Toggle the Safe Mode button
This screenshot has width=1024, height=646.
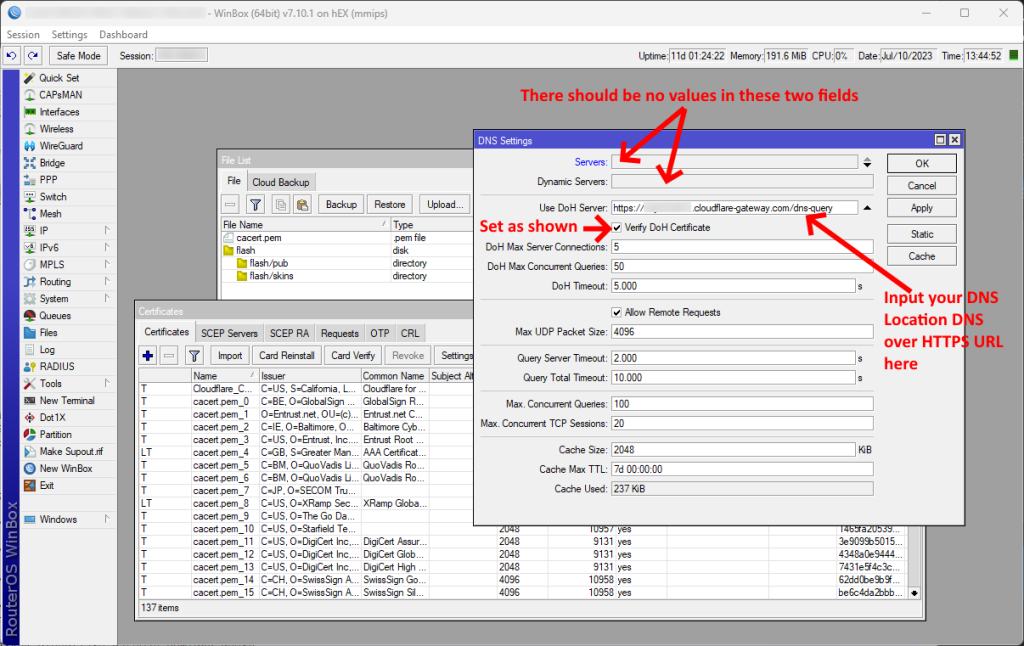[78, 56]
